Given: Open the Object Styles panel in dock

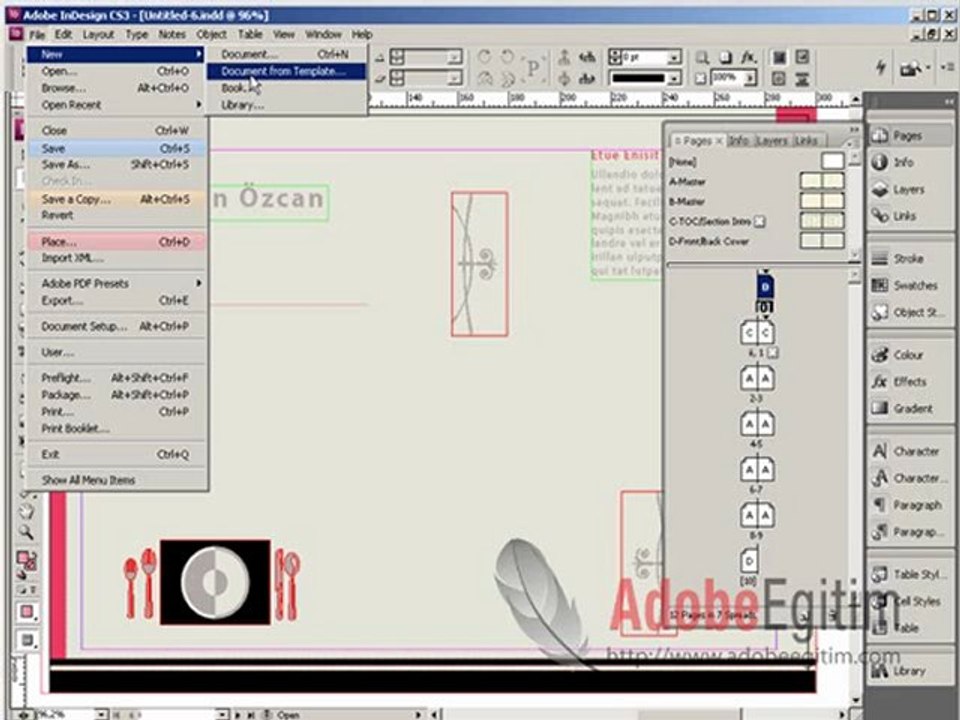Looking at the screenshot, I should [x=909, y=312].
